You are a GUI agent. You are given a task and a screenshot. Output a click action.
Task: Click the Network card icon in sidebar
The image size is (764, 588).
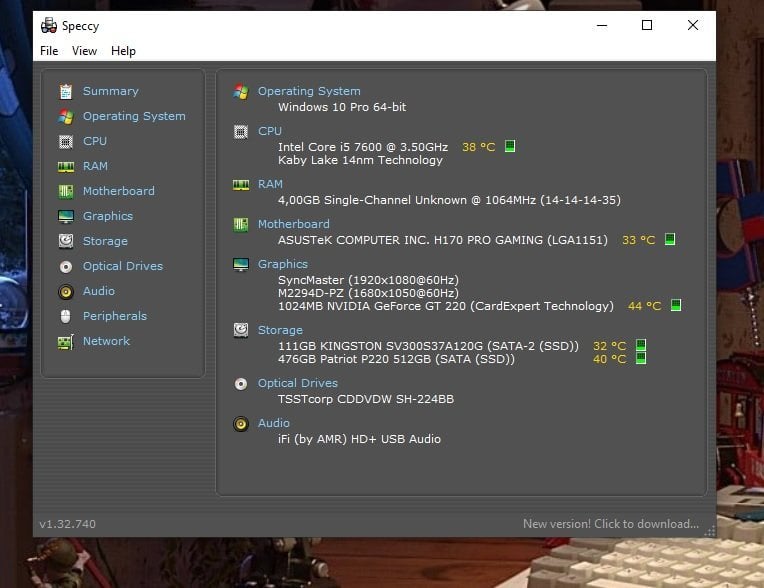coord(66,341)
